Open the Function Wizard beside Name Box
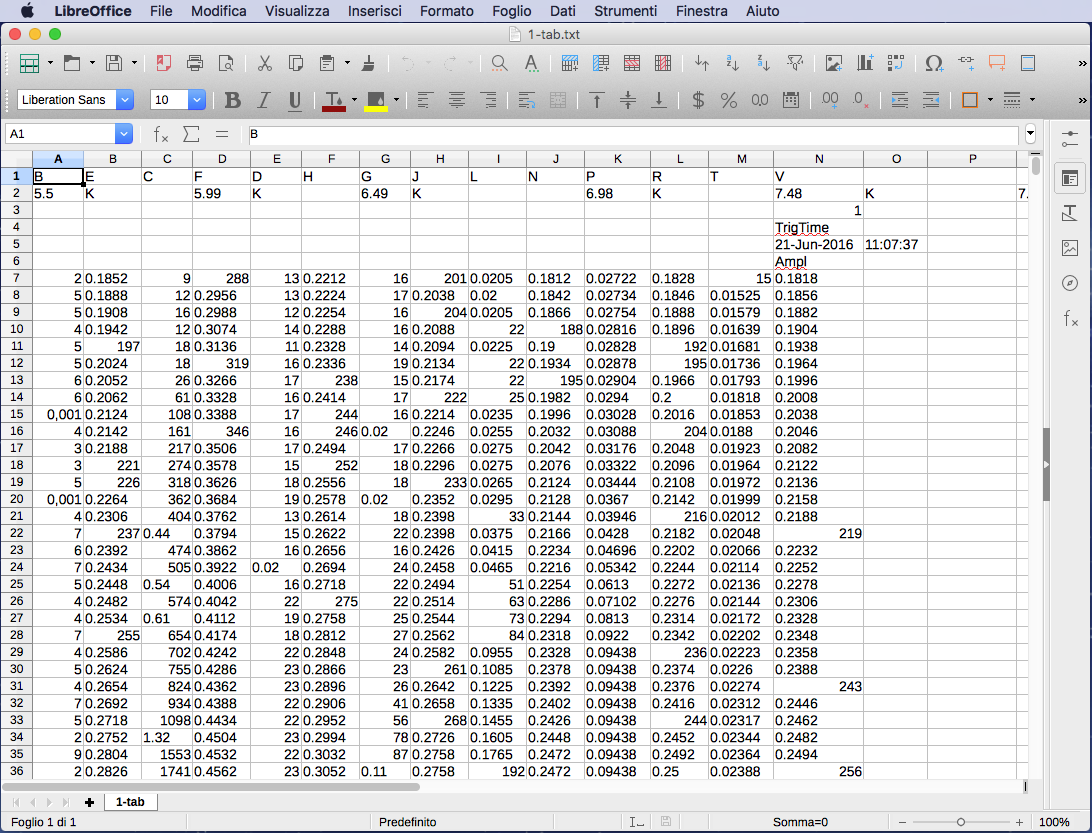This screenshot has width=1092, height=833. [160, 134]
